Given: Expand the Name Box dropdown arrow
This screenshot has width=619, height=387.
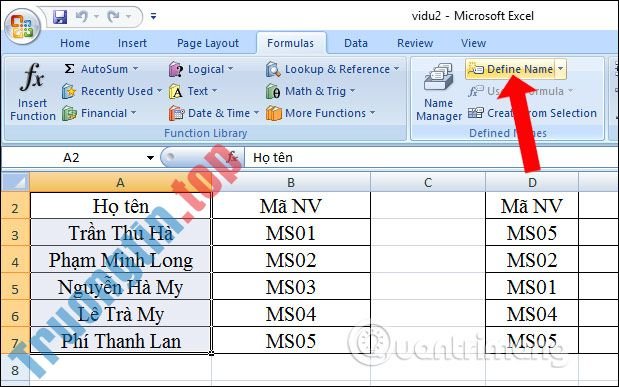Looking at the screenshot, I should pyautogui.click(x=150, y=158).
